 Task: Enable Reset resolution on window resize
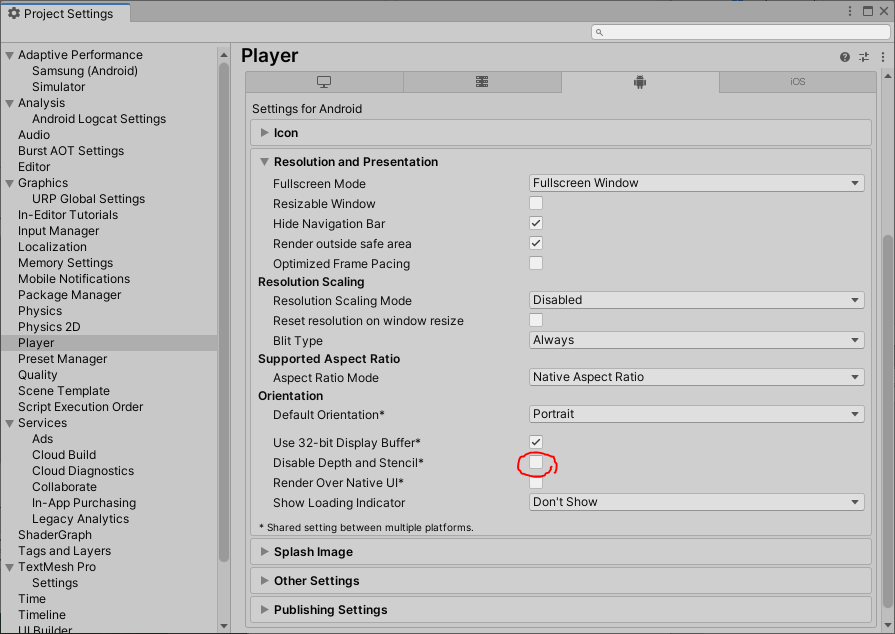point(536,320)
